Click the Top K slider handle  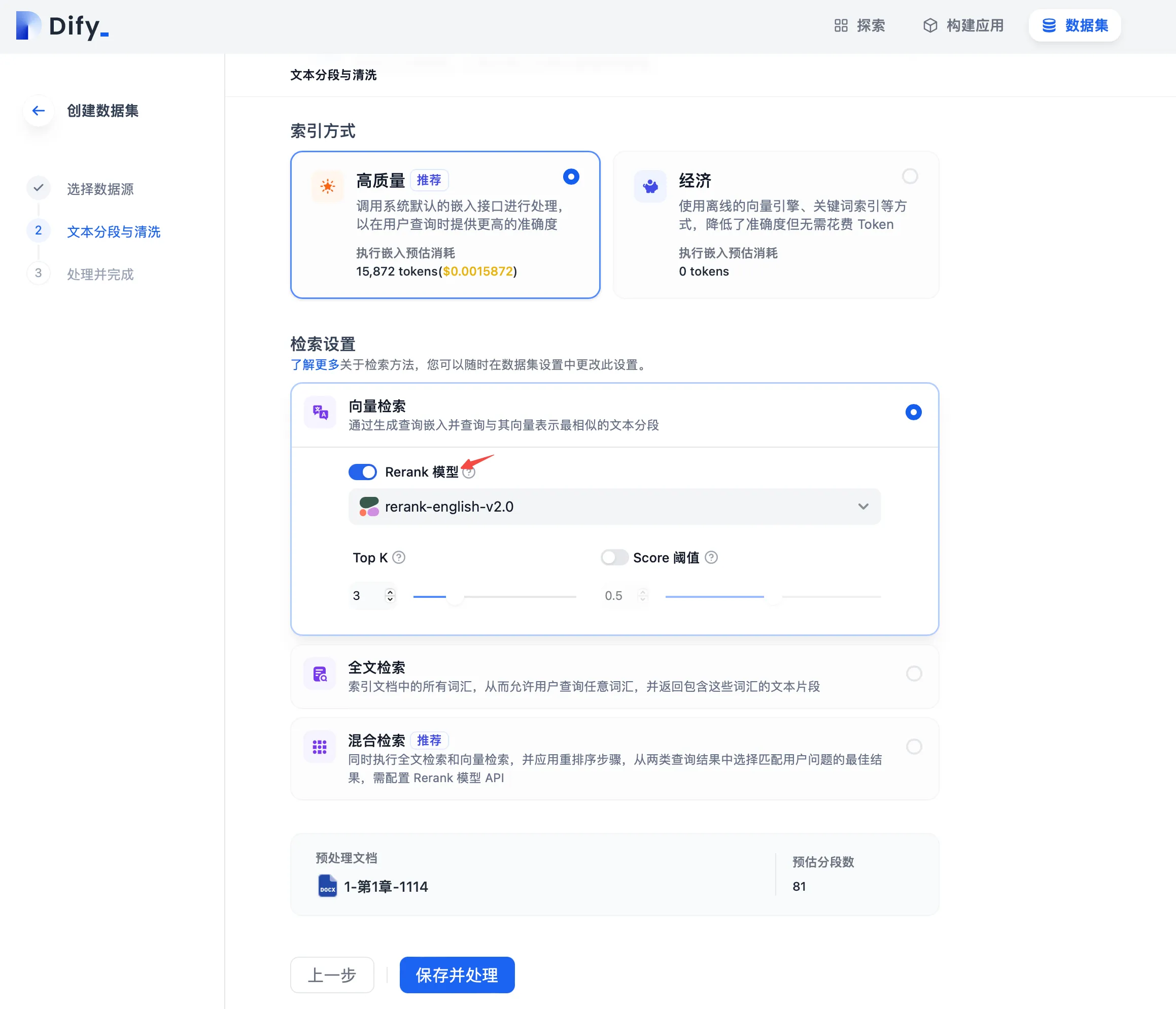(x=455, y=597)
